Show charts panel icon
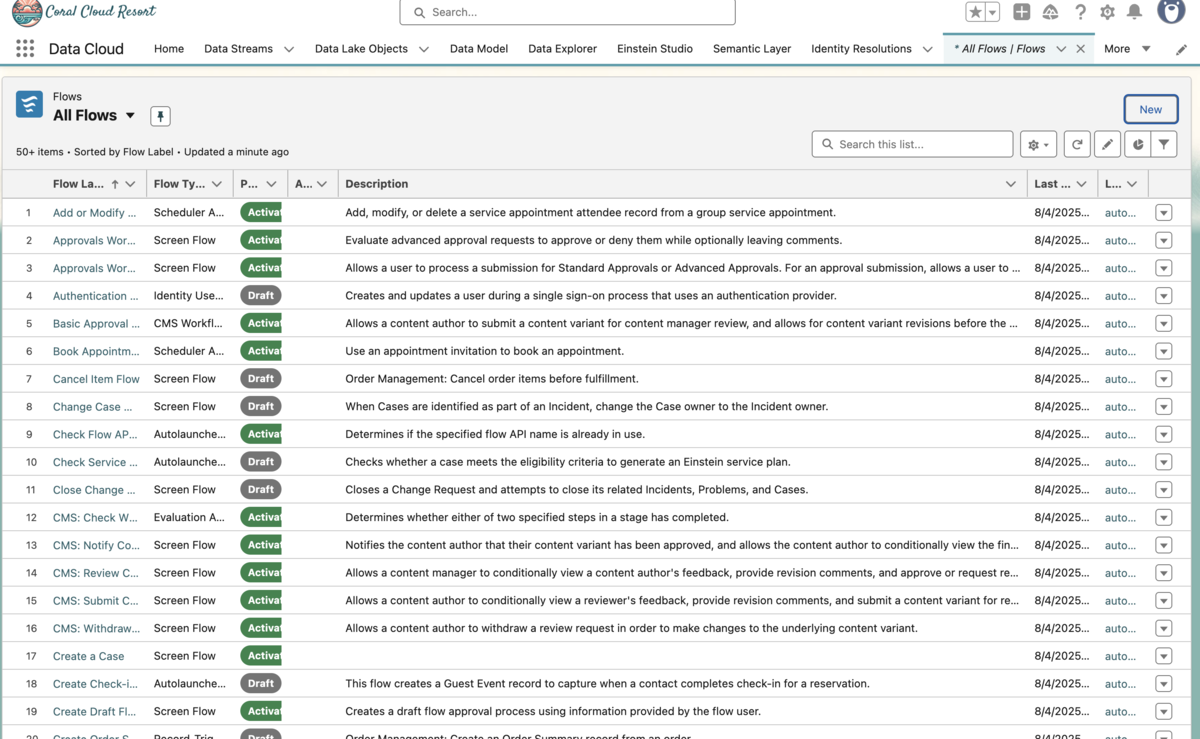 click(x=1138, y=145)
